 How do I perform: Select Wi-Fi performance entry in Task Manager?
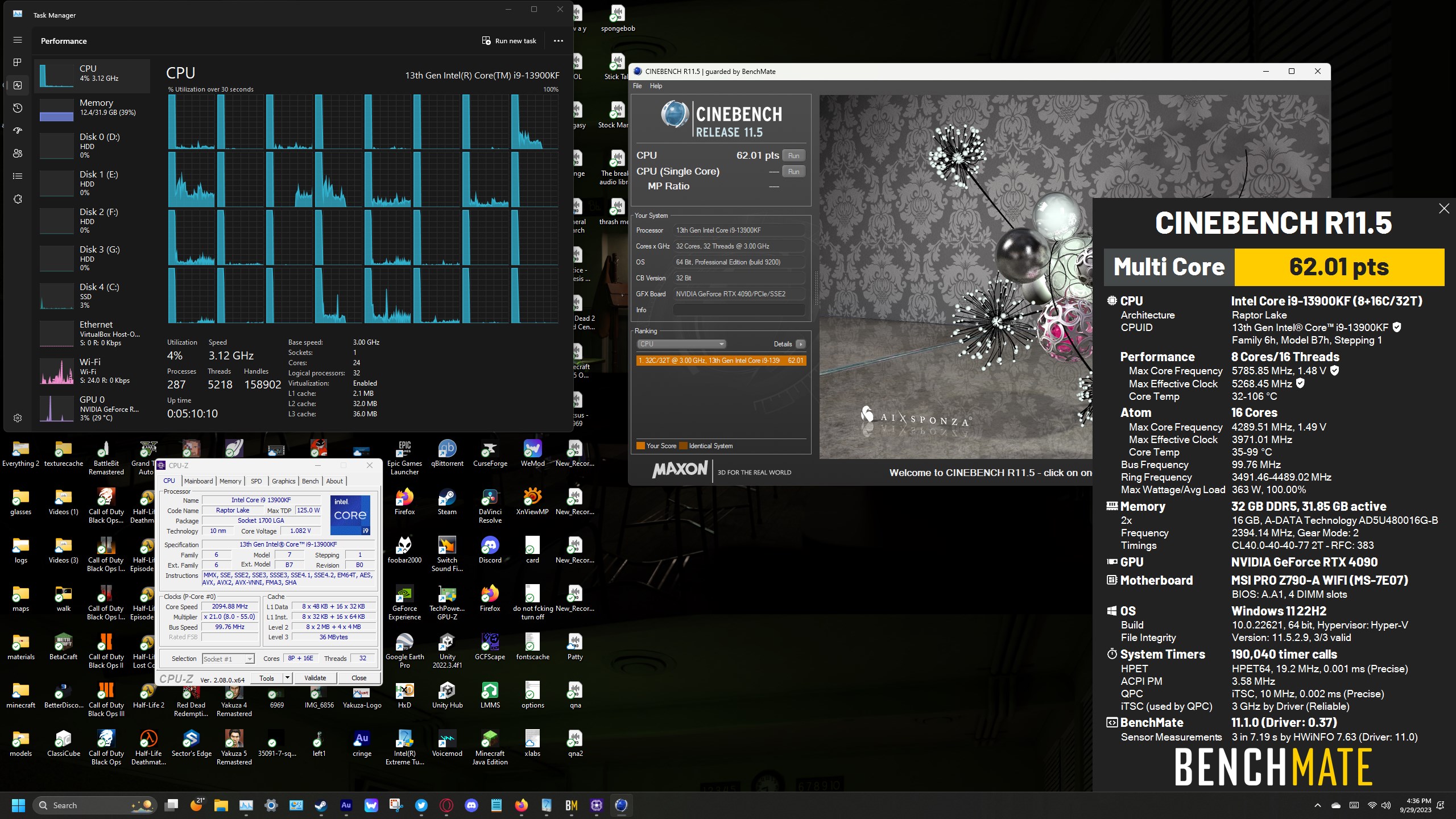pyautogui.click(x=92, y=371)
